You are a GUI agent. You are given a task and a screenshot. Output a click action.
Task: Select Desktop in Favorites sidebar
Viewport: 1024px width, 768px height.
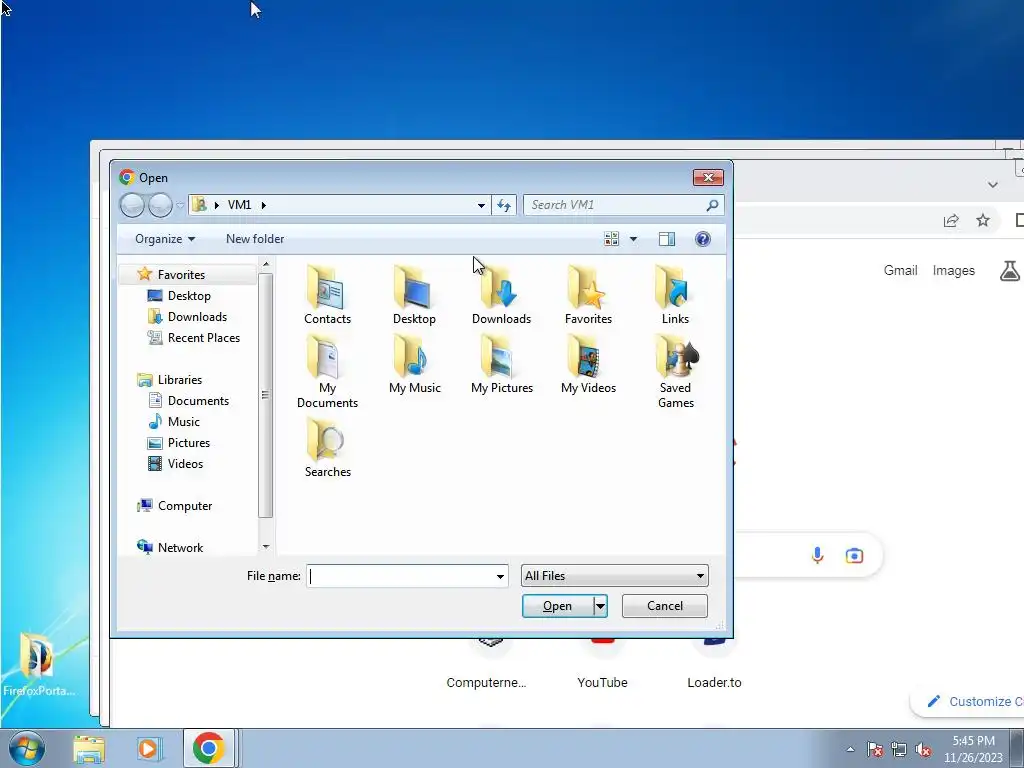[x=189, y=296]
